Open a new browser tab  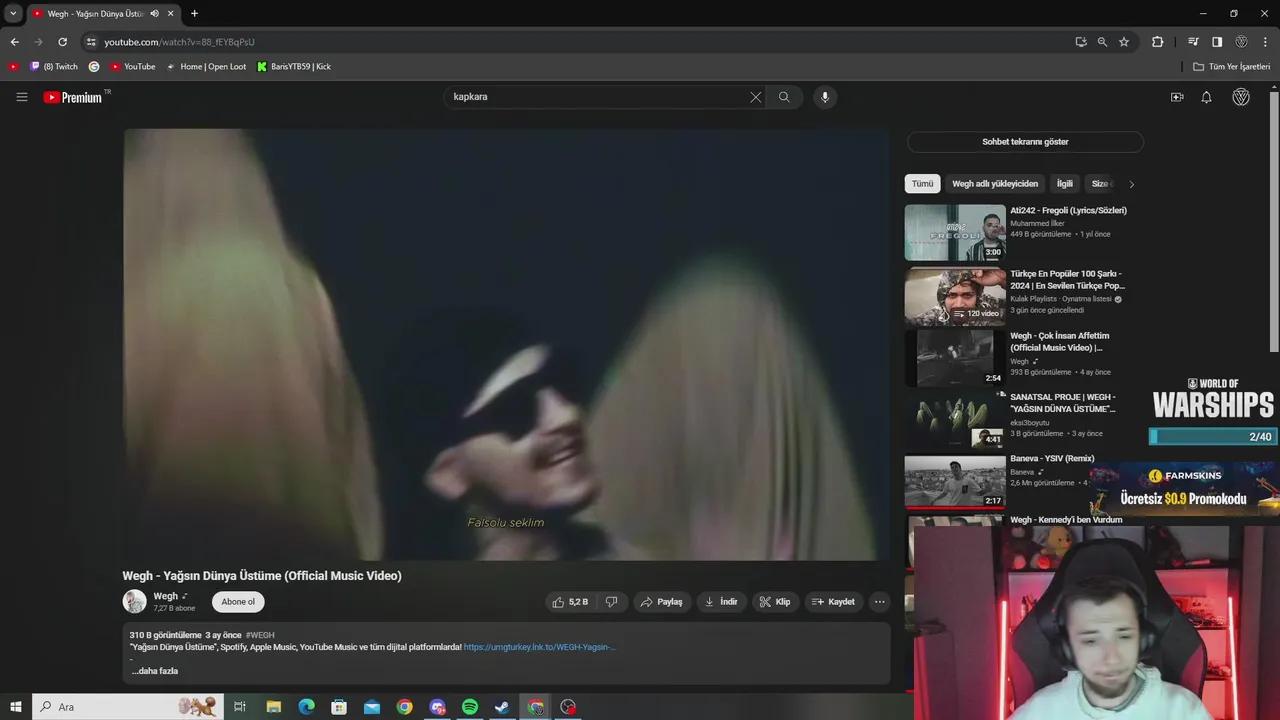pyautogui.click(x=194, y=14)
